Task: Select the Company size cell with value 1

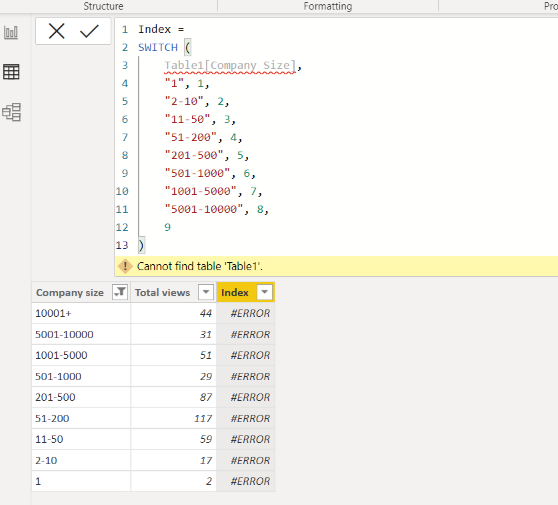Action: tap(81, 481)
